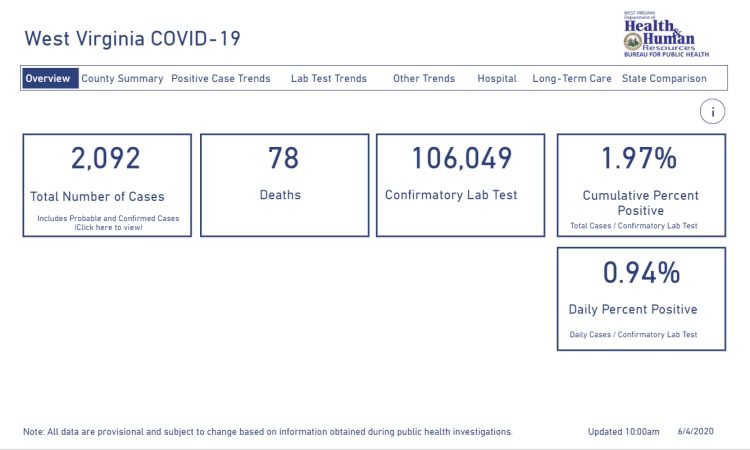Viewport: 750px width, 450px height.
Task: Open the Other Trends tab
Action: (424, 78)
